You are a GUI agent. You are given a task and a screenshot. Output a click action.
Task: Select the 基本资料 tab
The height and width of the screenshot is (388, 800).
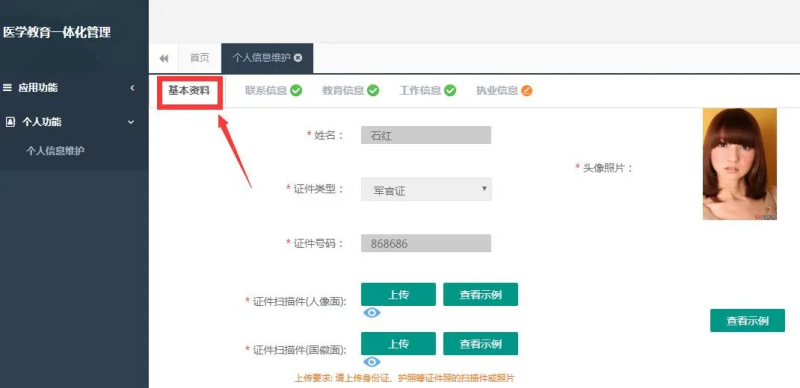tap(189, 91)
